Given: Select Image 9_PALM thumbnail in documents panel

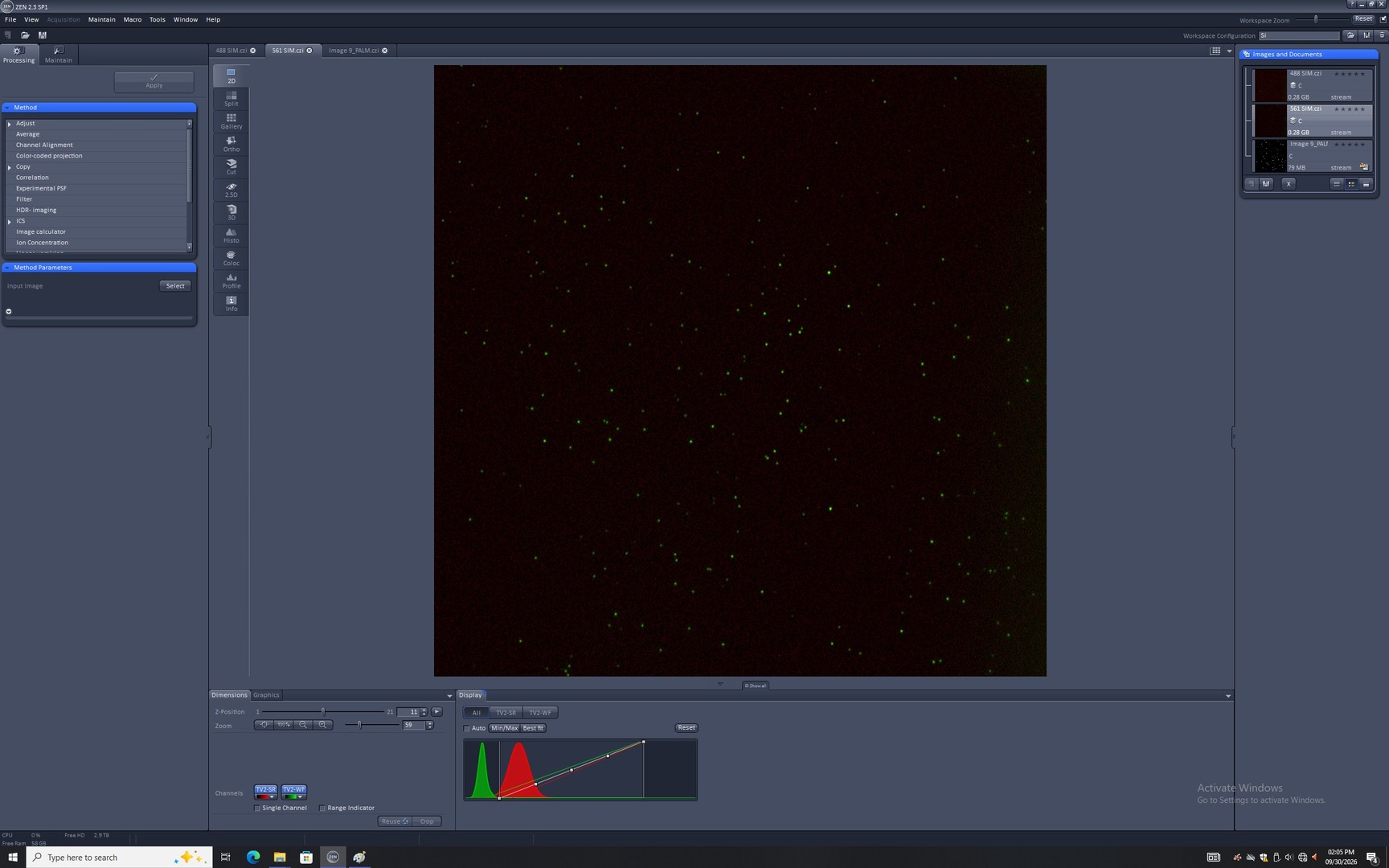Looking at the screenshot, I should tap(1270, 156).
